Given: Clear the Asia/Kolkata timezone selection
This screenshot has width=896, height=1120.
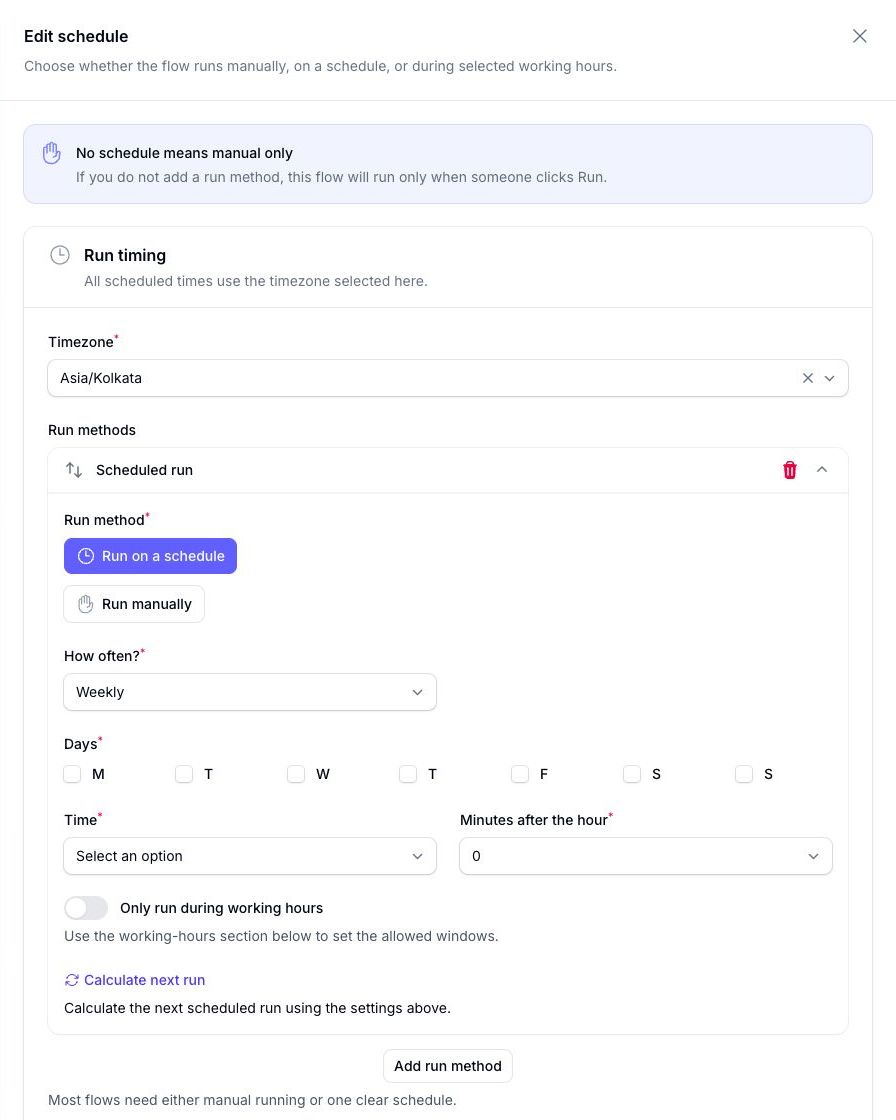Looking at the screenshot, I should click(807, 379).
